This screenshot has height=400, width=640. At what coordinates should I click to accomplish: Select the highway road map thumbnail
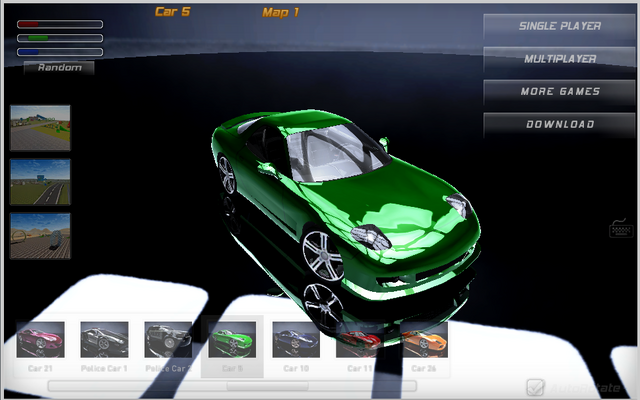coord(40,182)
